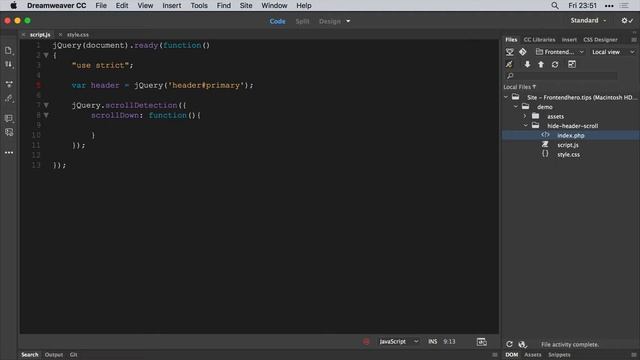Click the Format Source Code brush icon

[9, 98]
